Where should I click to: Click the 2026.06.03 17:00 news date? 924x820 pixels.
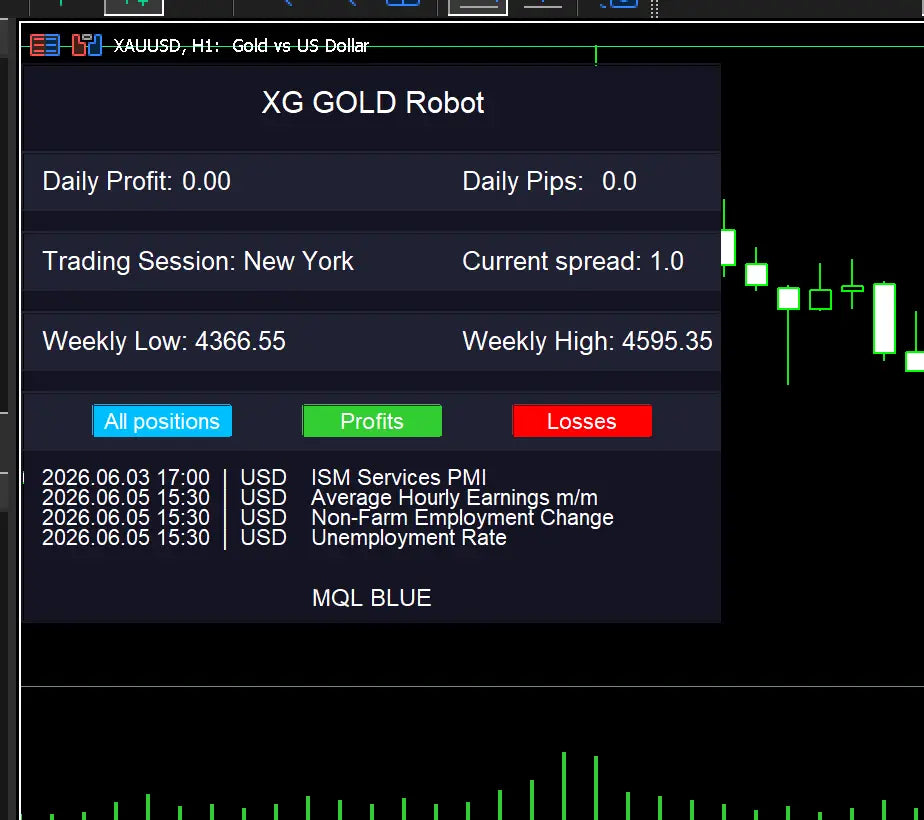[x=126, y=477]
